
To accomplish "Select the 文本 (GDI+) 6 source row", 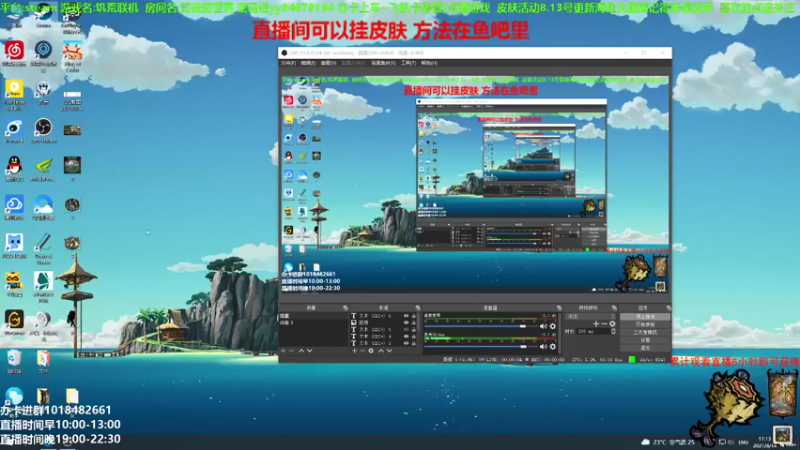I will coord(381,316).
